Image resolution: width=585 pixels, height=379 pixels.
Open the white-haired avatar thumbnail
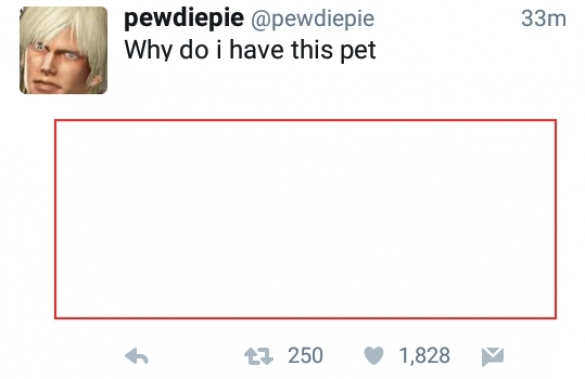click(x=63, y=50)
